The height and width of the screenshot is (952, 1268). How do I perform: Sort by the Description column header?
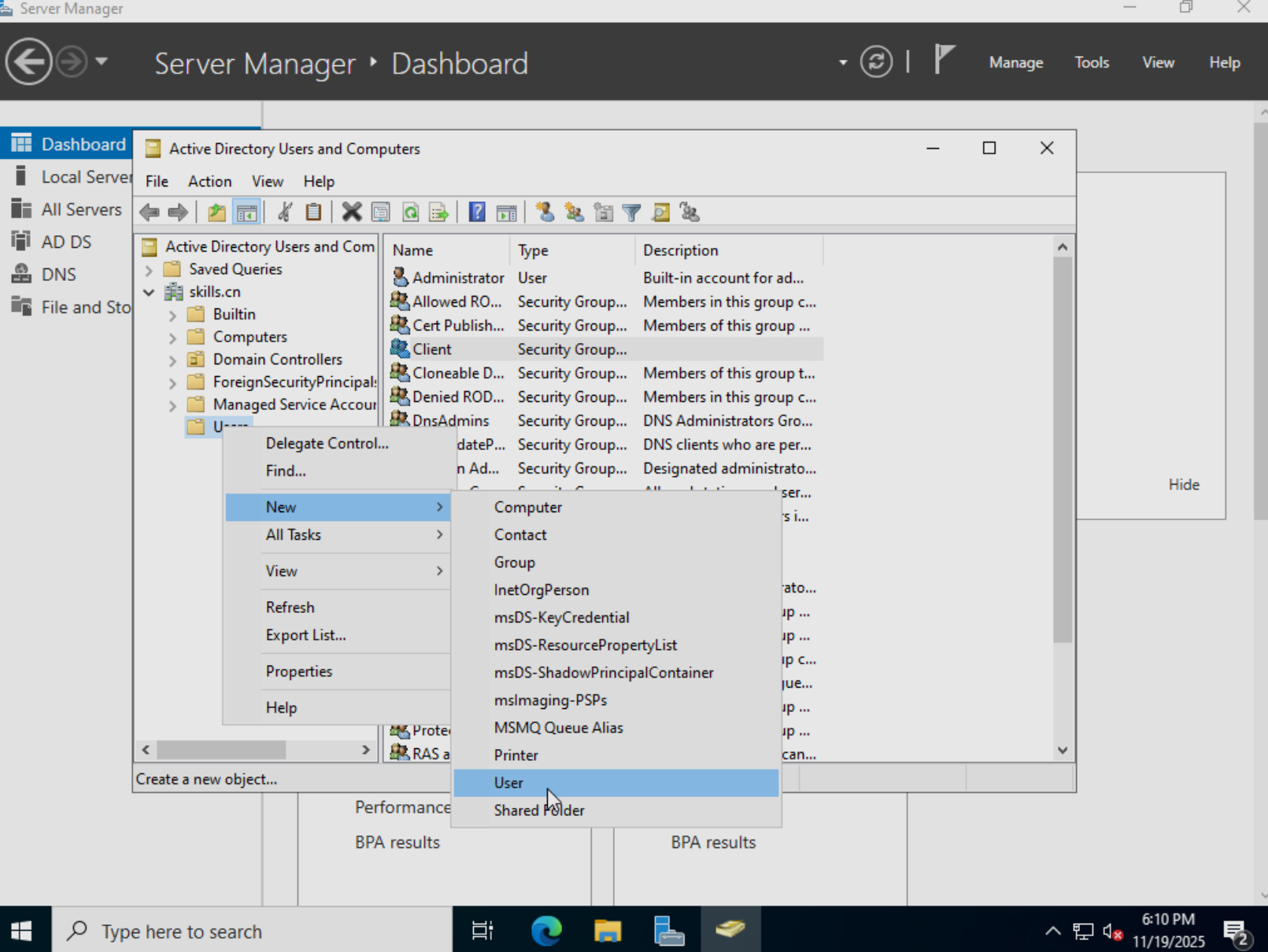tap(729, 250)
